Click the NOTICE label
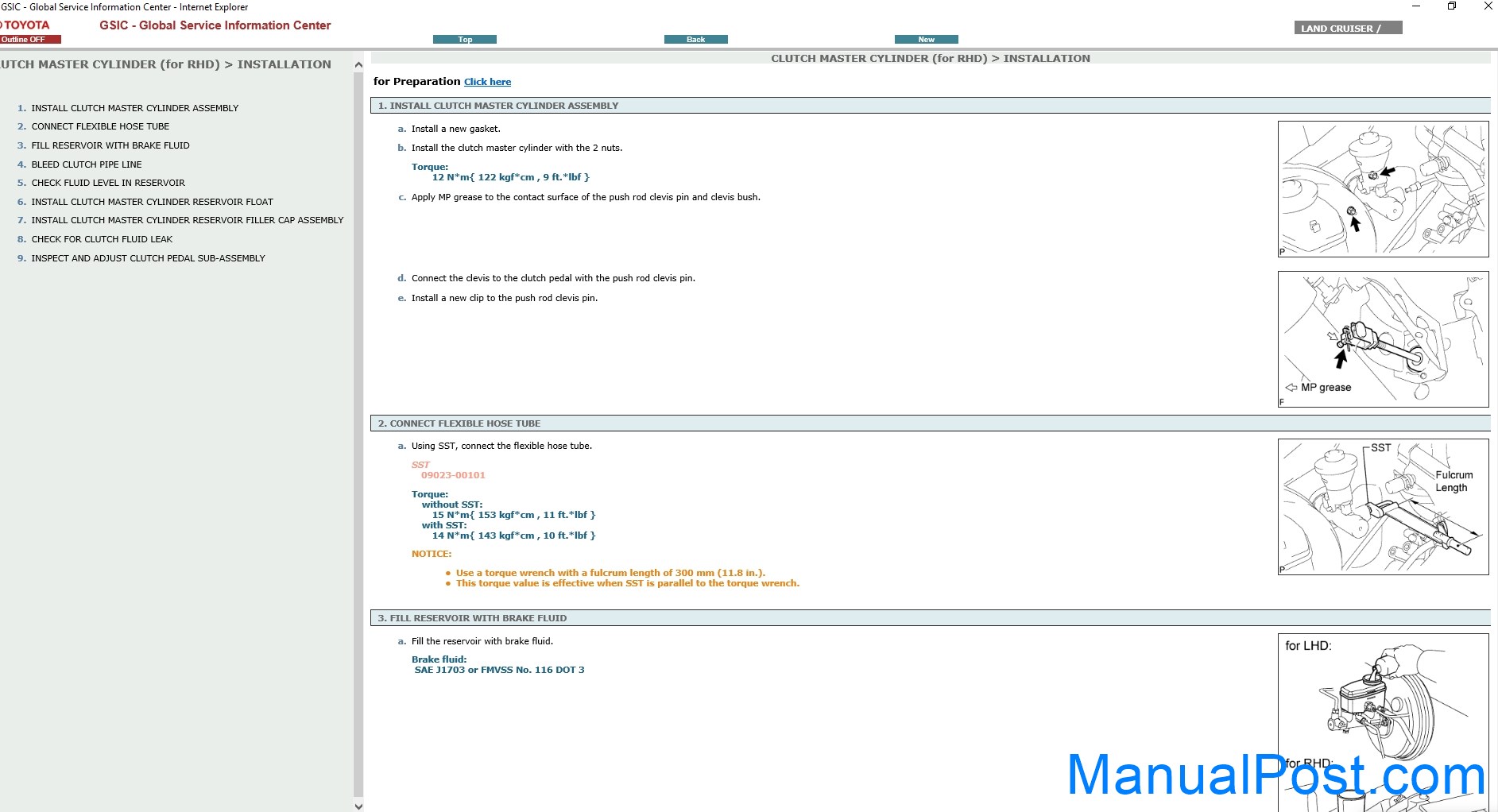1498x812 pixels. point(432,554)
